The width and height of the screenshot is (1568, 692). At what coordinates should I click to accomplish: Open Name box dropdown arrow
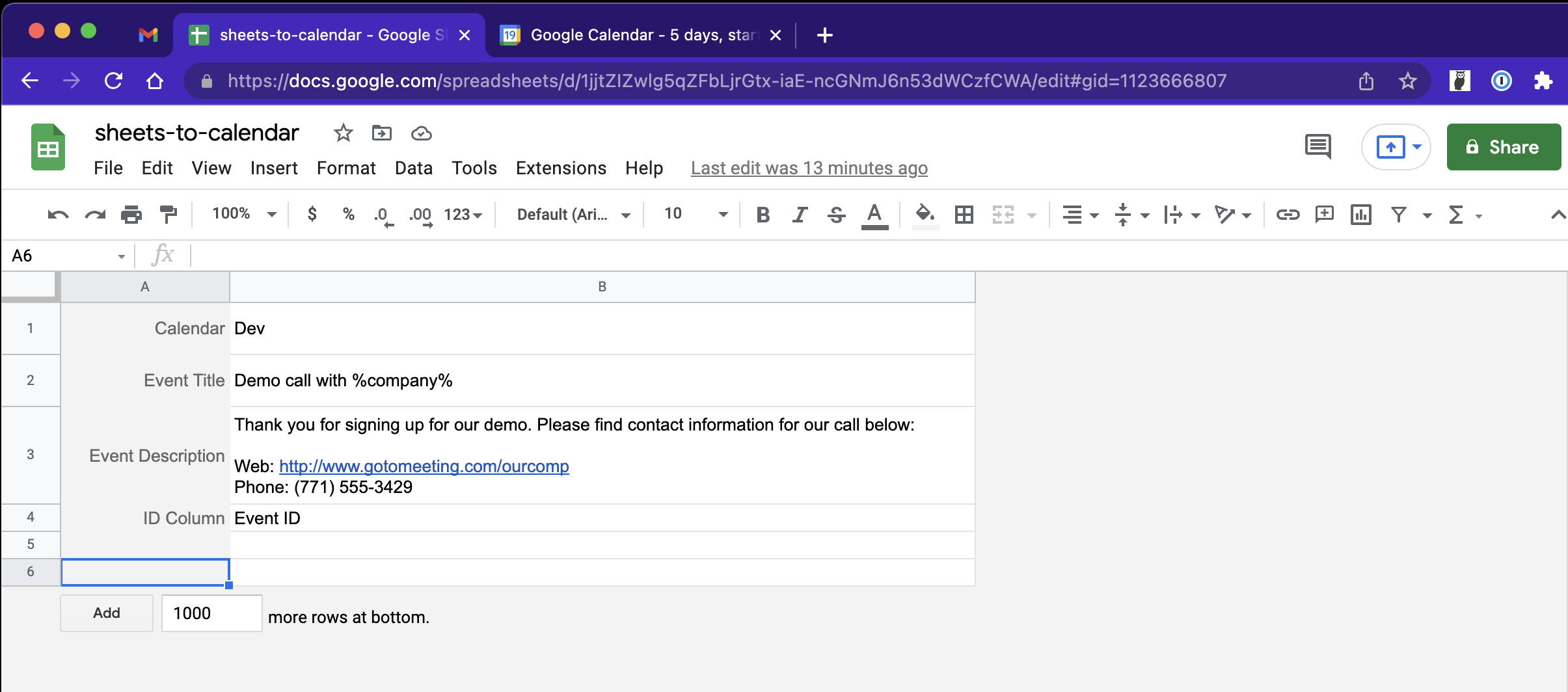121,256
